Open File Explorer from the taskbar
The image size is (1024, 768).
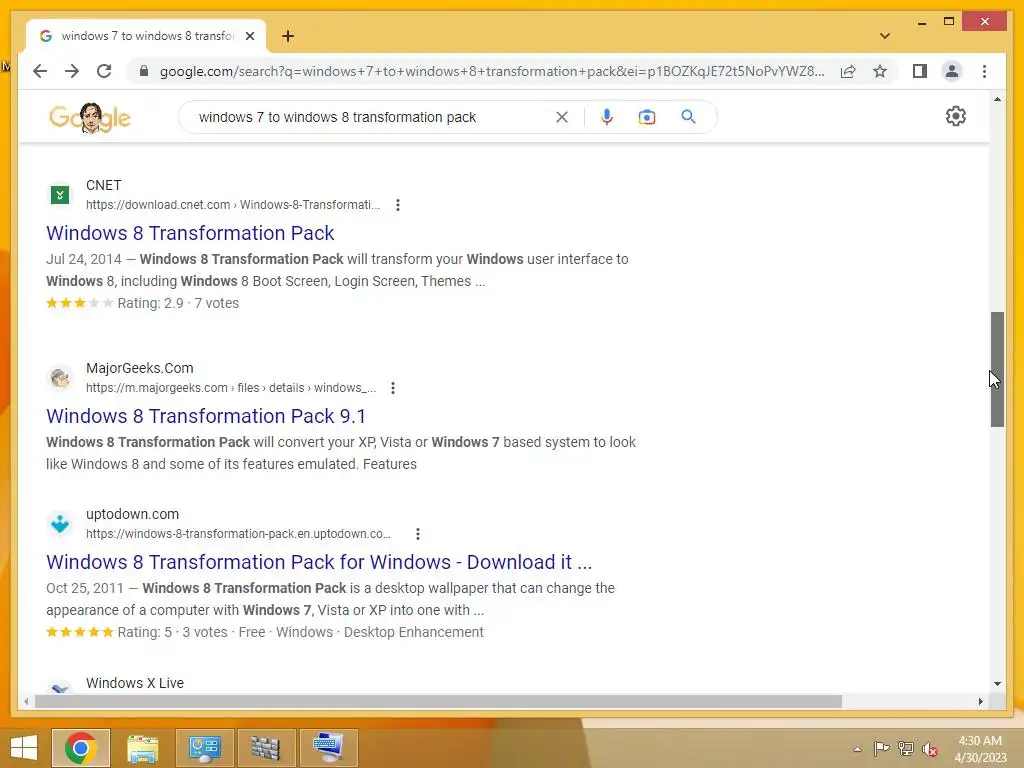coord(142,748)
